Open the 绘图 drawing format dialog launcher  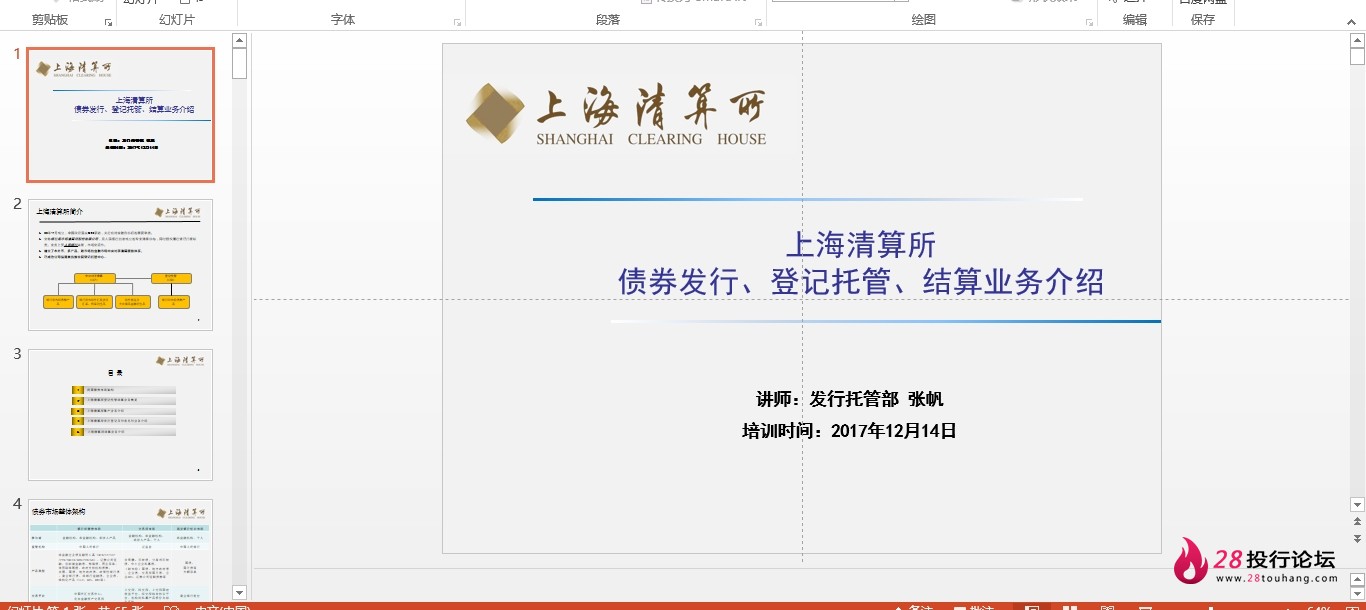[x=1089, y=22]
